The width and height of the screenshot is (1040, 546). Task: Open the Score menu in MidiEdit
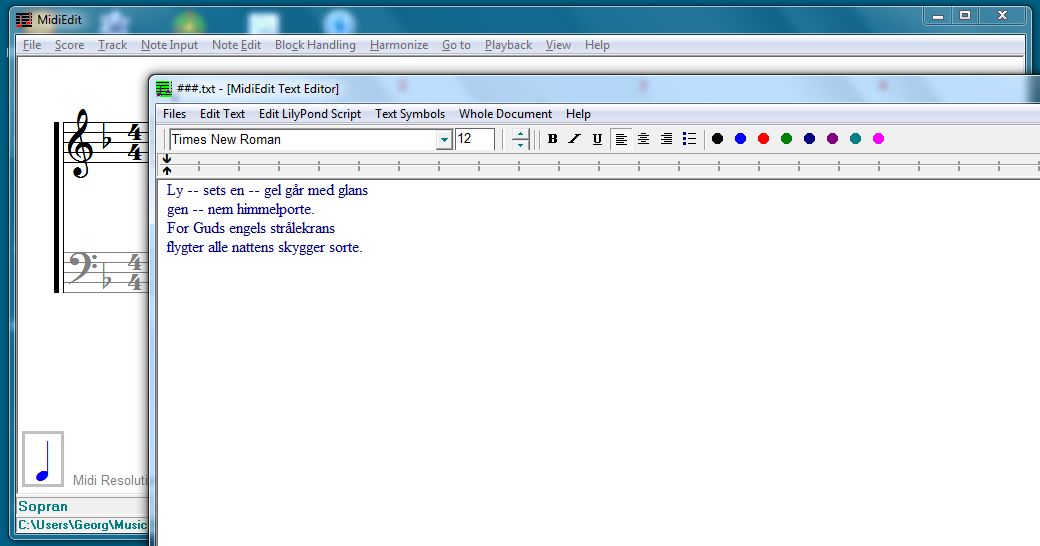tap(70, 45)
